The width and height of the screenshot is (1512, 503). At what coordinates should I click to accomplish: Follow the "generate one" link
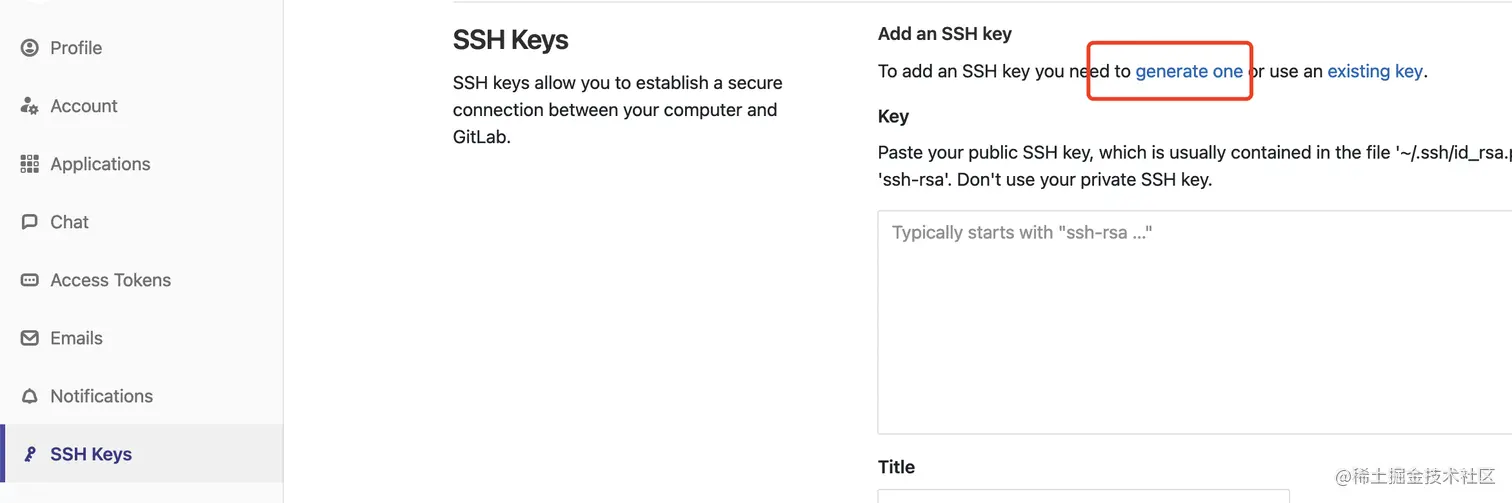click(1189, 71)
